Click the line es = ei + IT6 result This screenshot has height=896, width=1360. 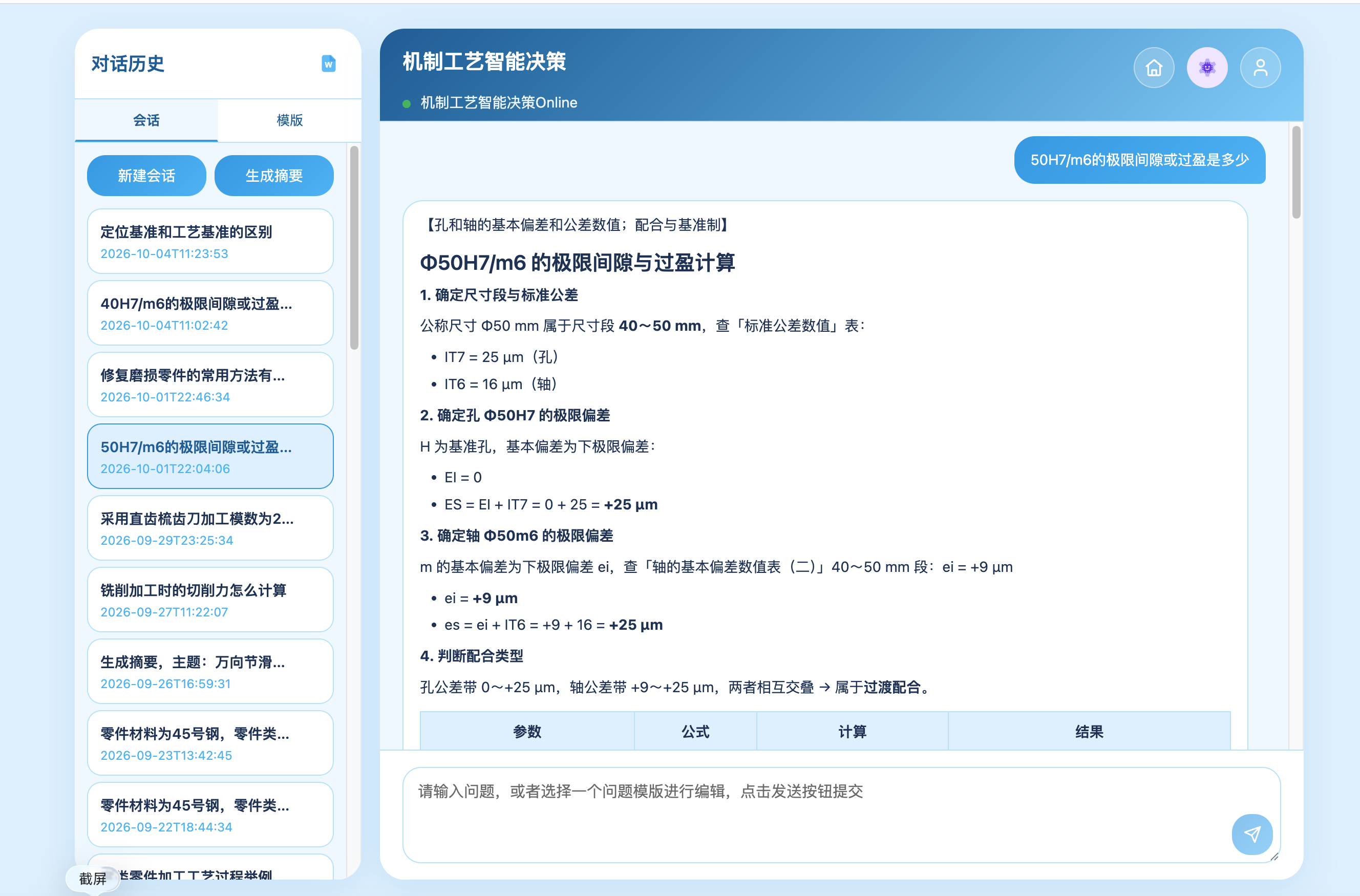coord(553,625)
